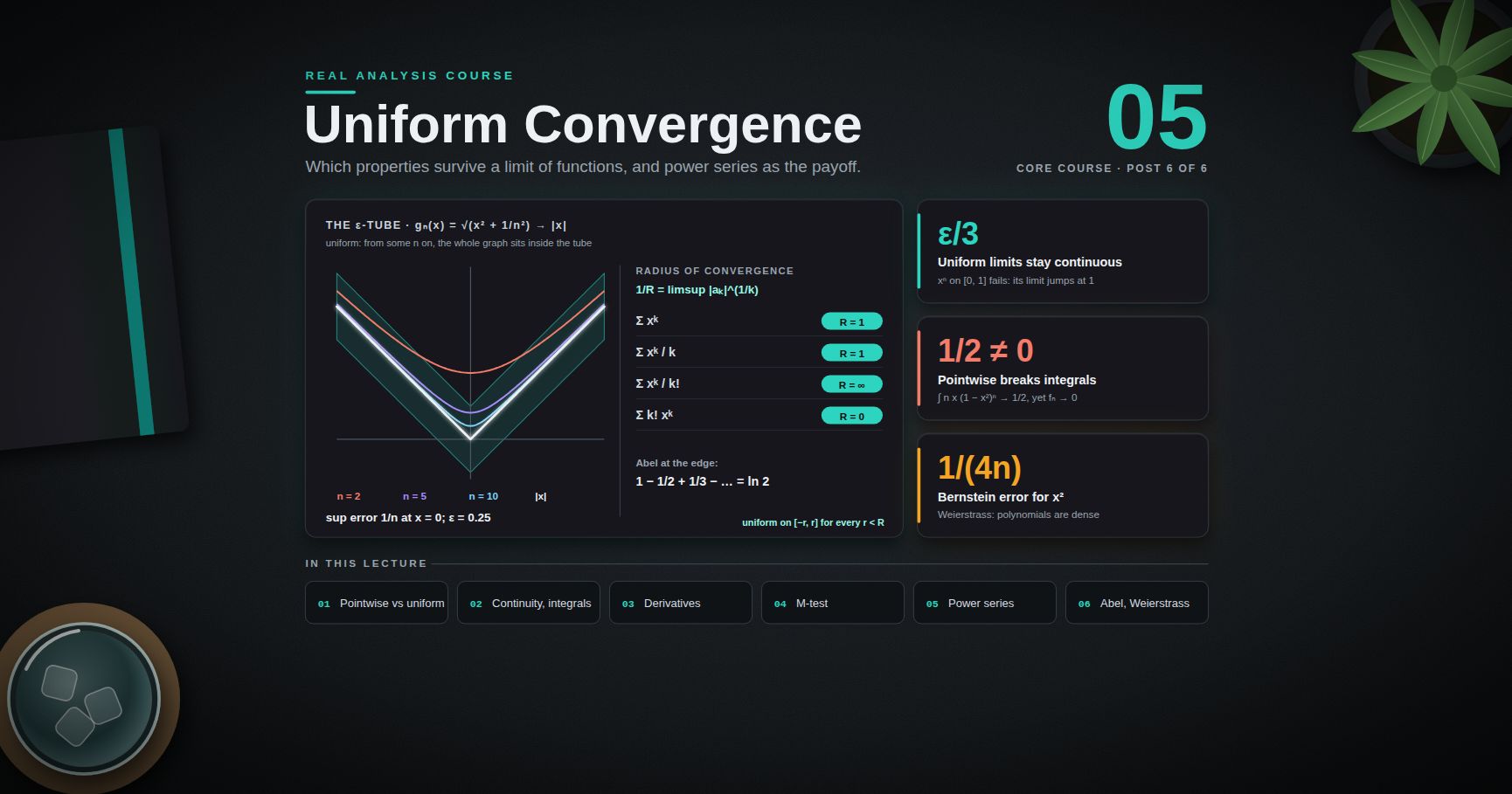Click the |x| legend label under the graph
1512x794 pixels.
pos(541,496)
